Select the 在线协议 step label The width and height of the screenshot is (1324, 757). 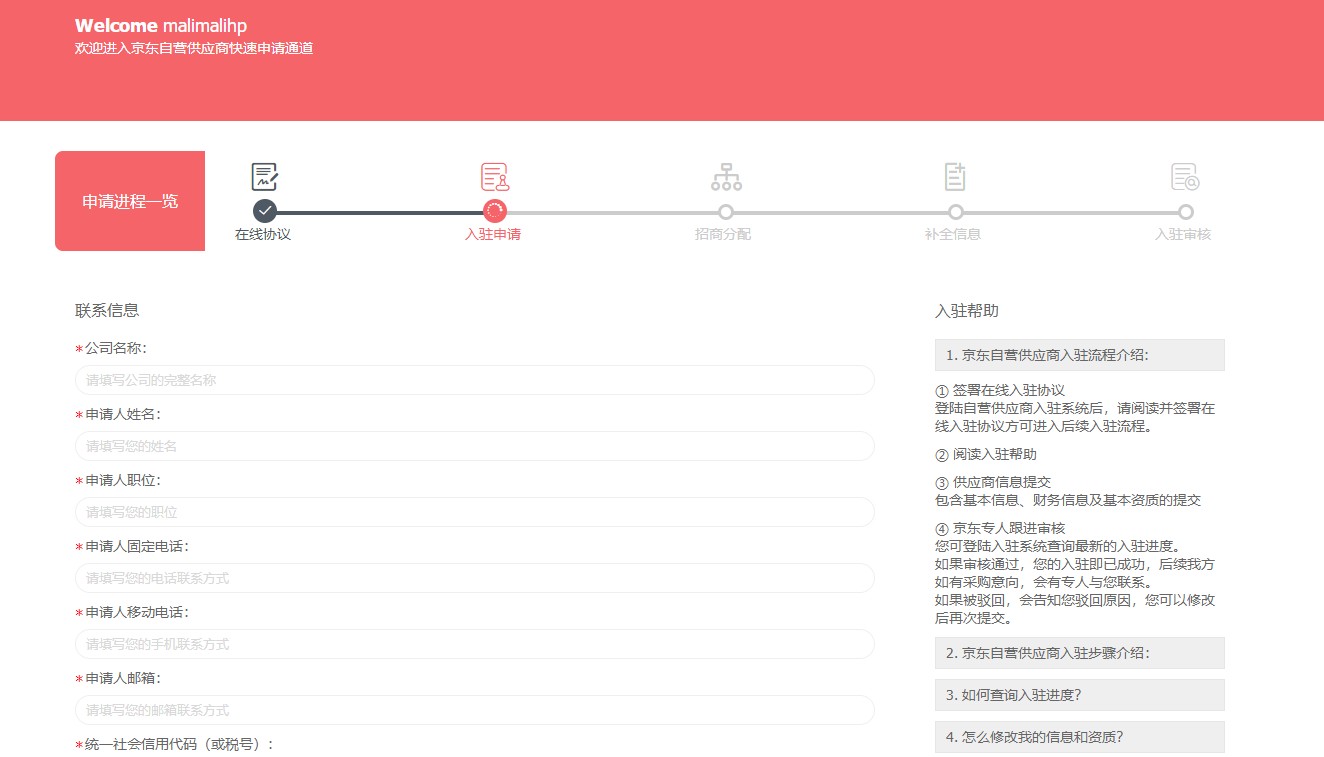(263, 235)
